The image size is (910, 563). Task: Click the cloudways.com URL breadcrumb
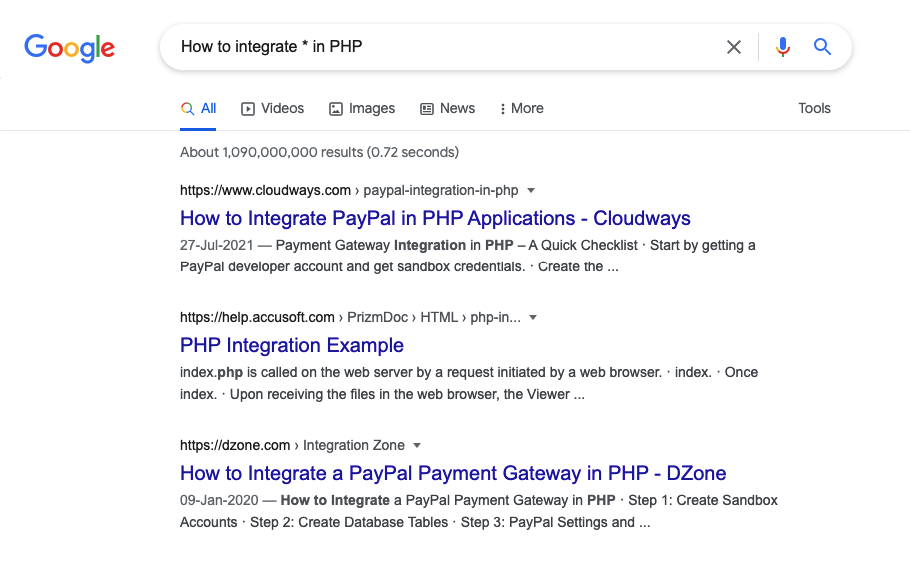349,190
